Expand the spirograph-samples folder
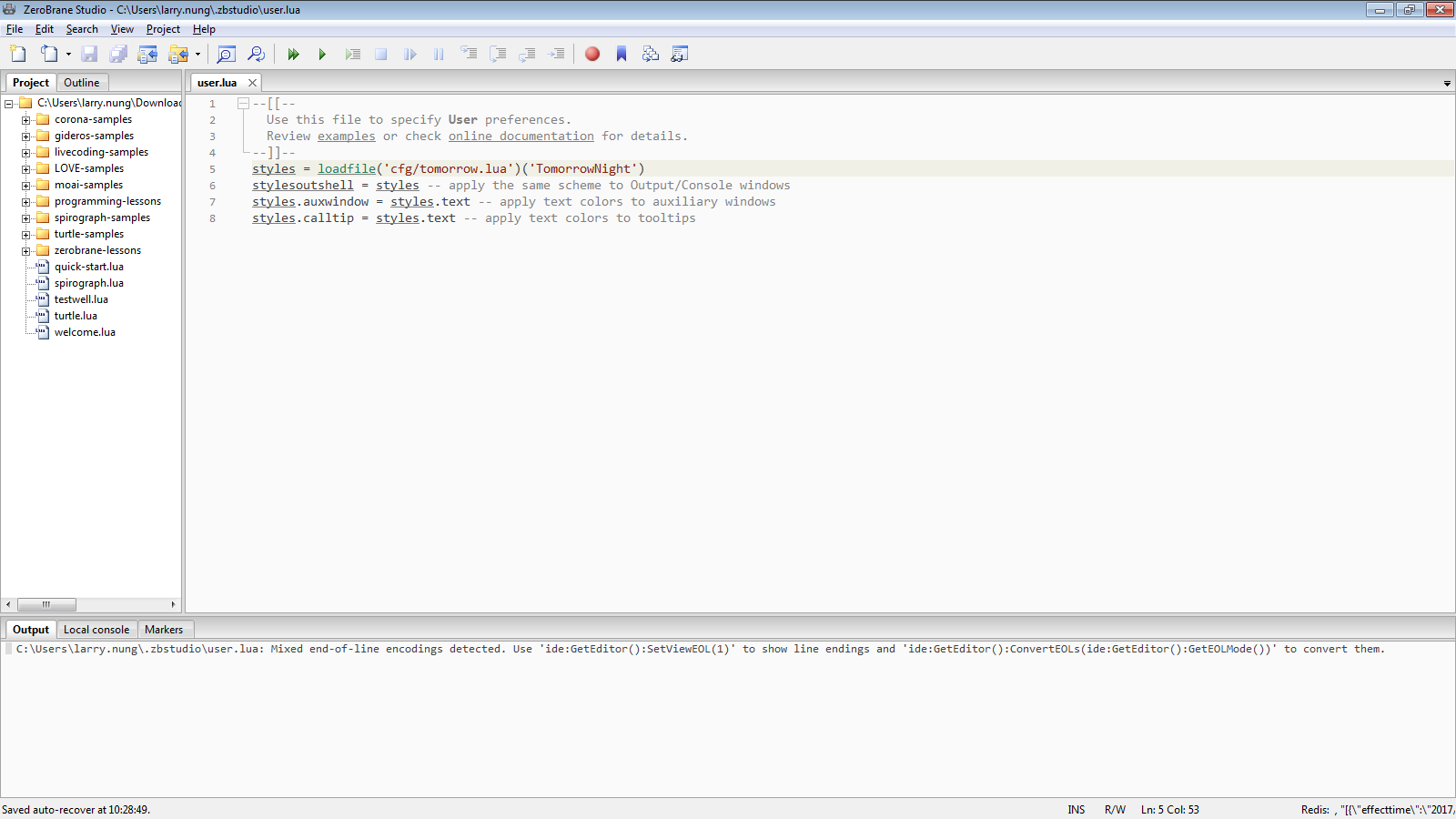This screenshot has height=819, width=1456. (26, 218)
